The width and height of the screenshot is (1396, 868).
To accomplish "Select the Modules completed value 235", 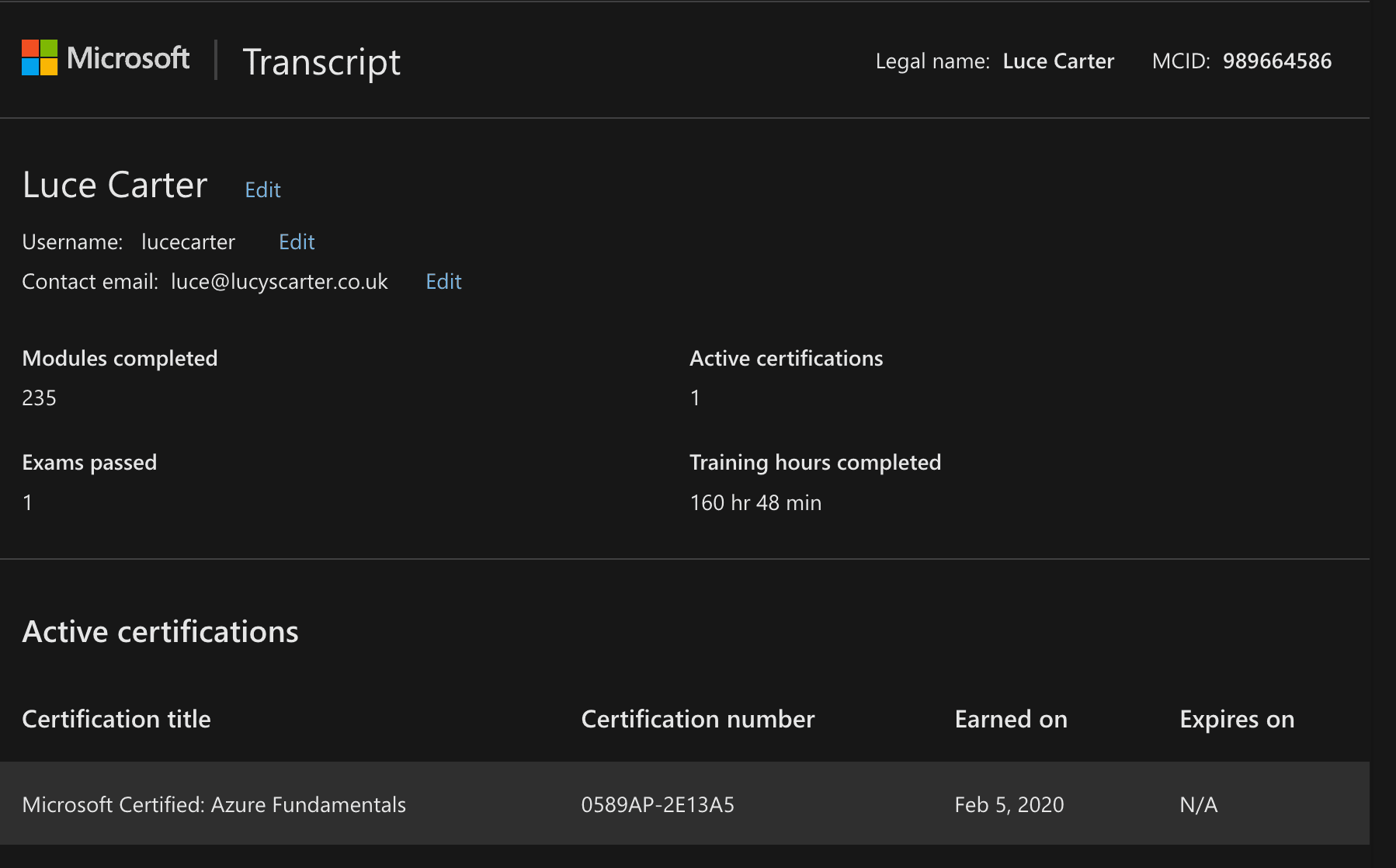I will click(40, 398).
